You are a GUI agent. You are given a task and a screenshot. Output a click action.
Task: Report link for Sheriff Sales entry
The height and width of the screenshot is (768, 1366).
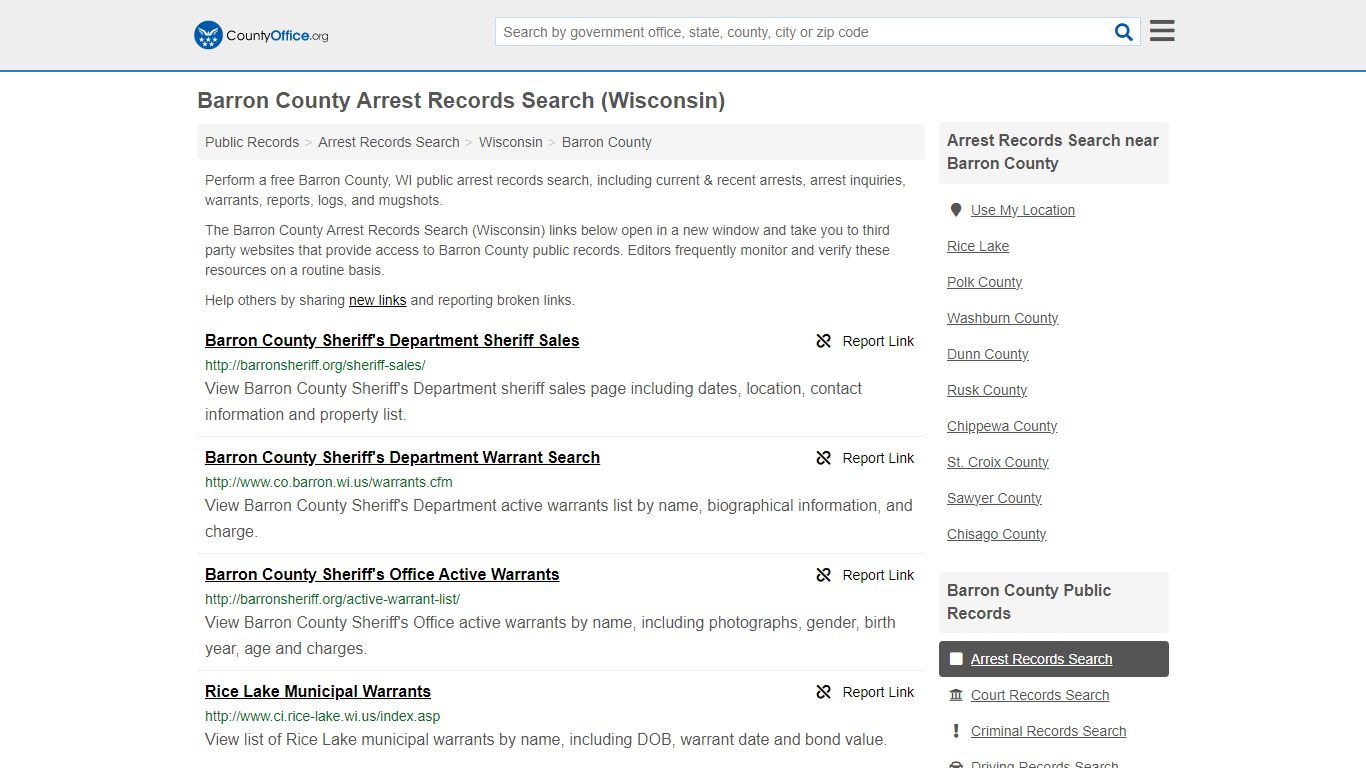pyautogui.click(x=865, y=341)
